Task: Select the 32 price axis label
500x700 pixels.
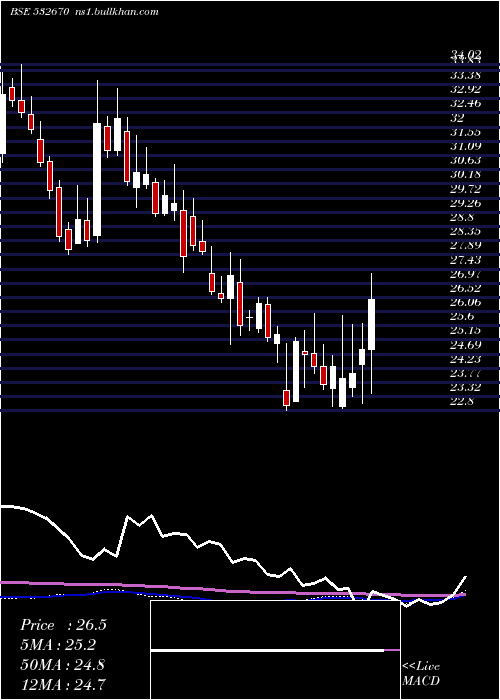Action: click(x=458, y=117)
